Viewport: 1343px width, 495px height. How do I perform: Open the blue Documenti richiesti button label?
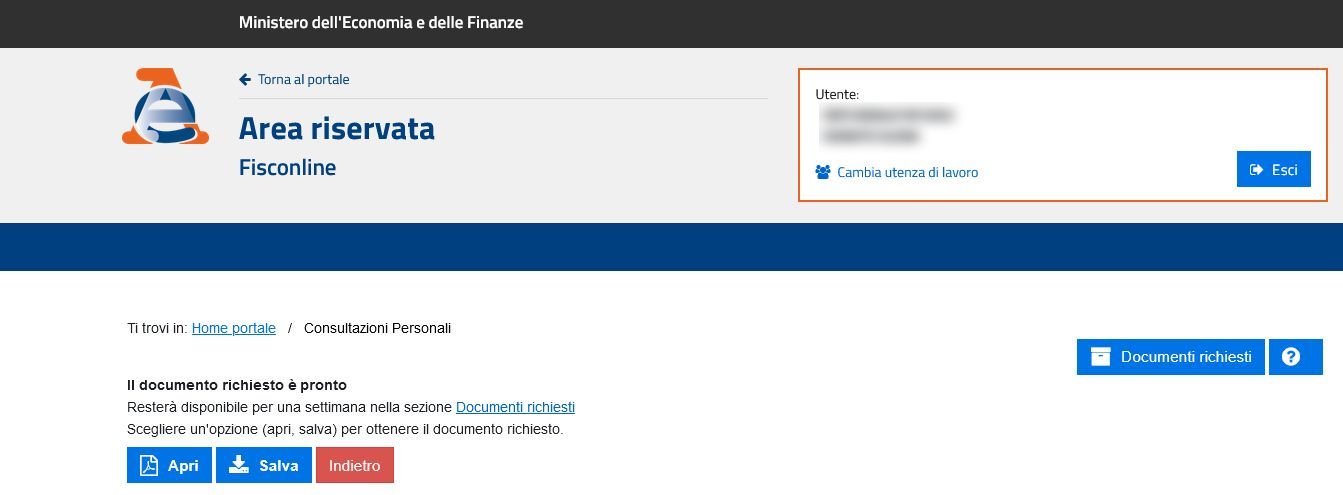[x=1186, y=357]
